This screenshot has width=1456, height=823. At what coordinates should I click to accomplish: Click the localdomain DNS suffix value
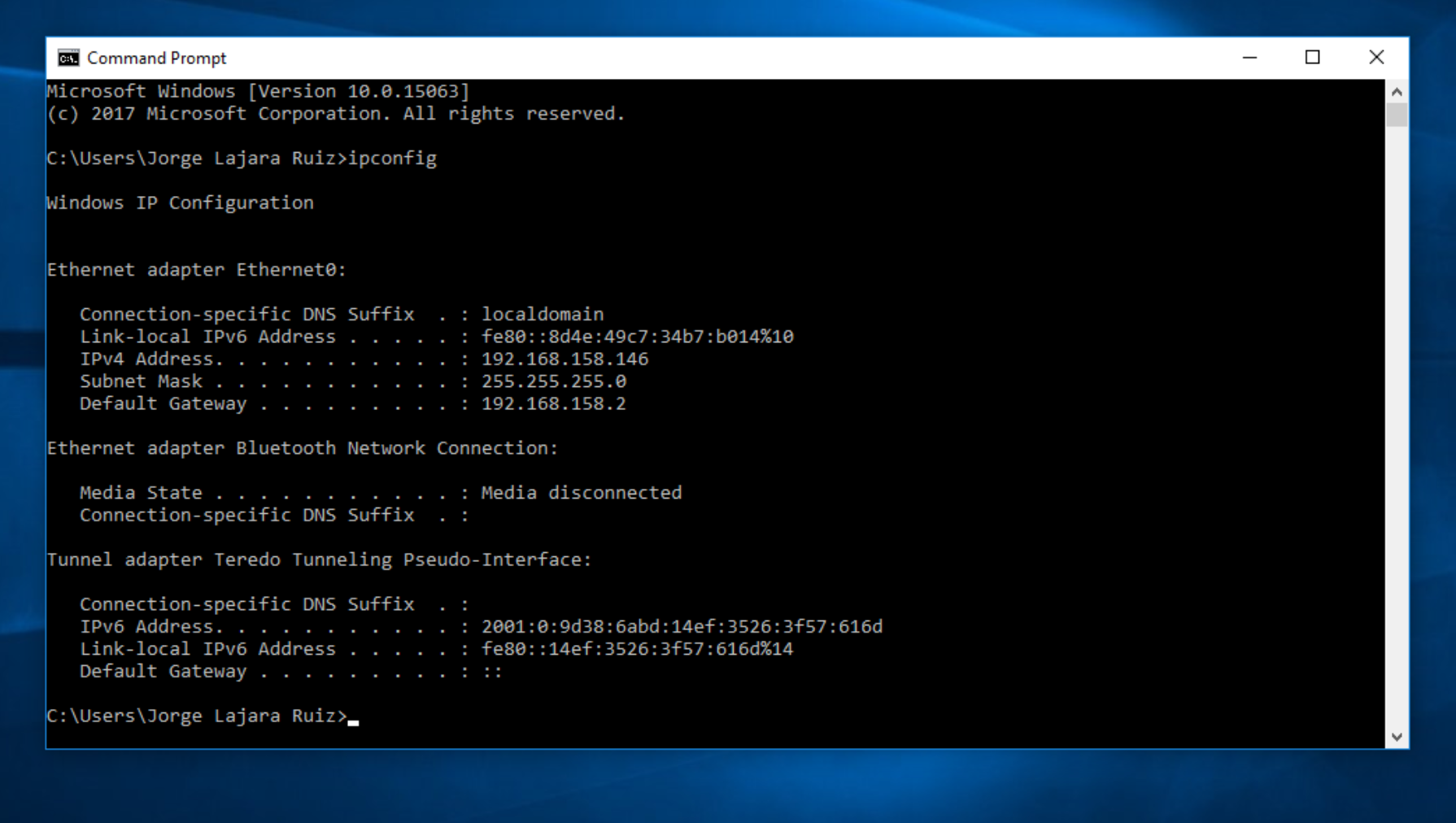click(x=543, y=314)
